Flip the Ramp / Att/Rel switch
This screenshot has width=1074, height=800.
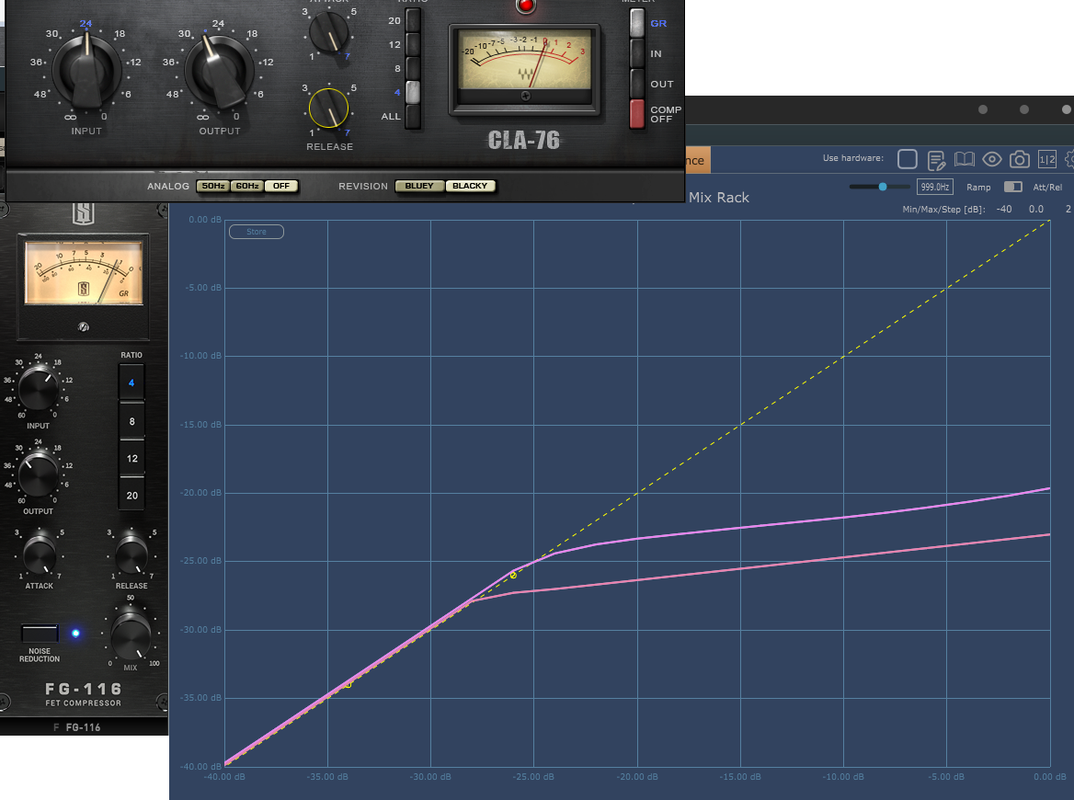tap(1012, 186)
